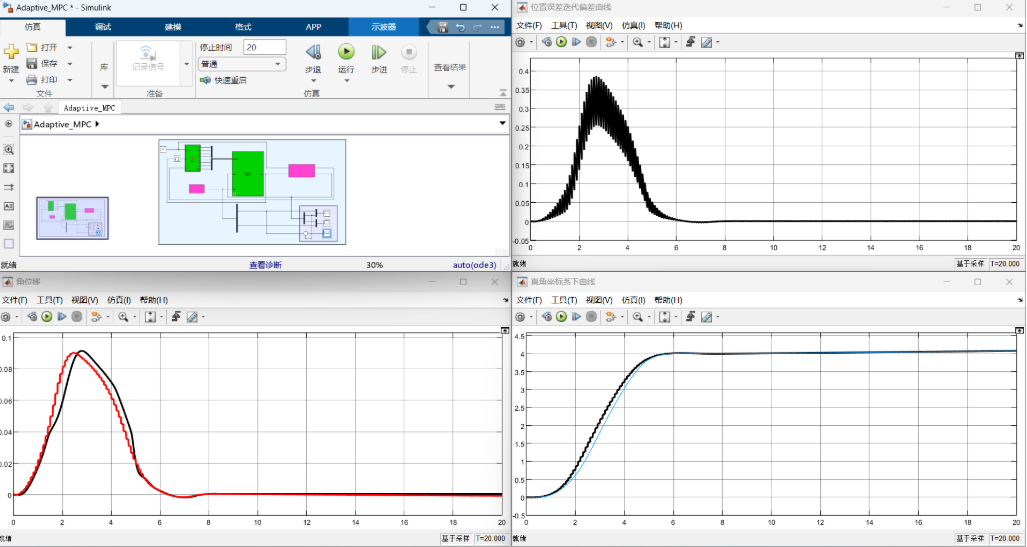Click the gear settings icon in 位置误差迭代偏差曲线 window
1027x547 pixels.
tap(520, 42)
